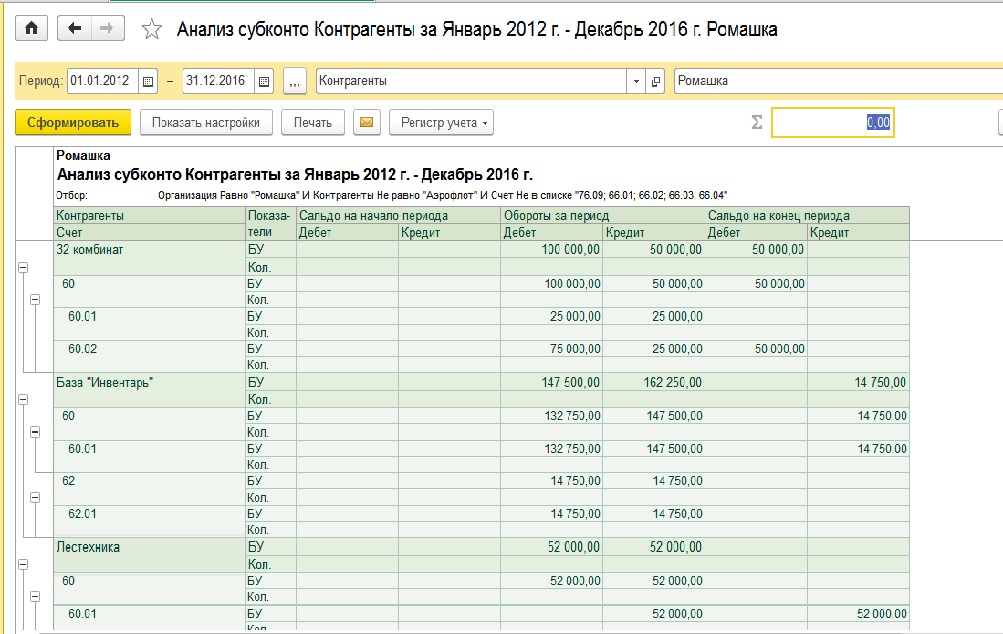Click account 62.01 row label

click(83, 514)
